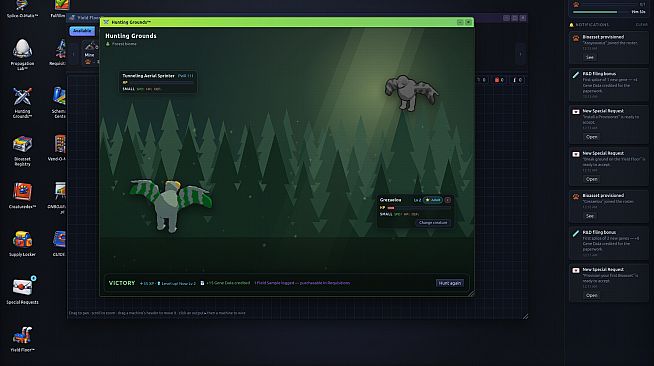Image resolution: width=654 pixels, height=366 pixels.
Task: Open the Special Requests envelope icon
Action: click(22, 287)
